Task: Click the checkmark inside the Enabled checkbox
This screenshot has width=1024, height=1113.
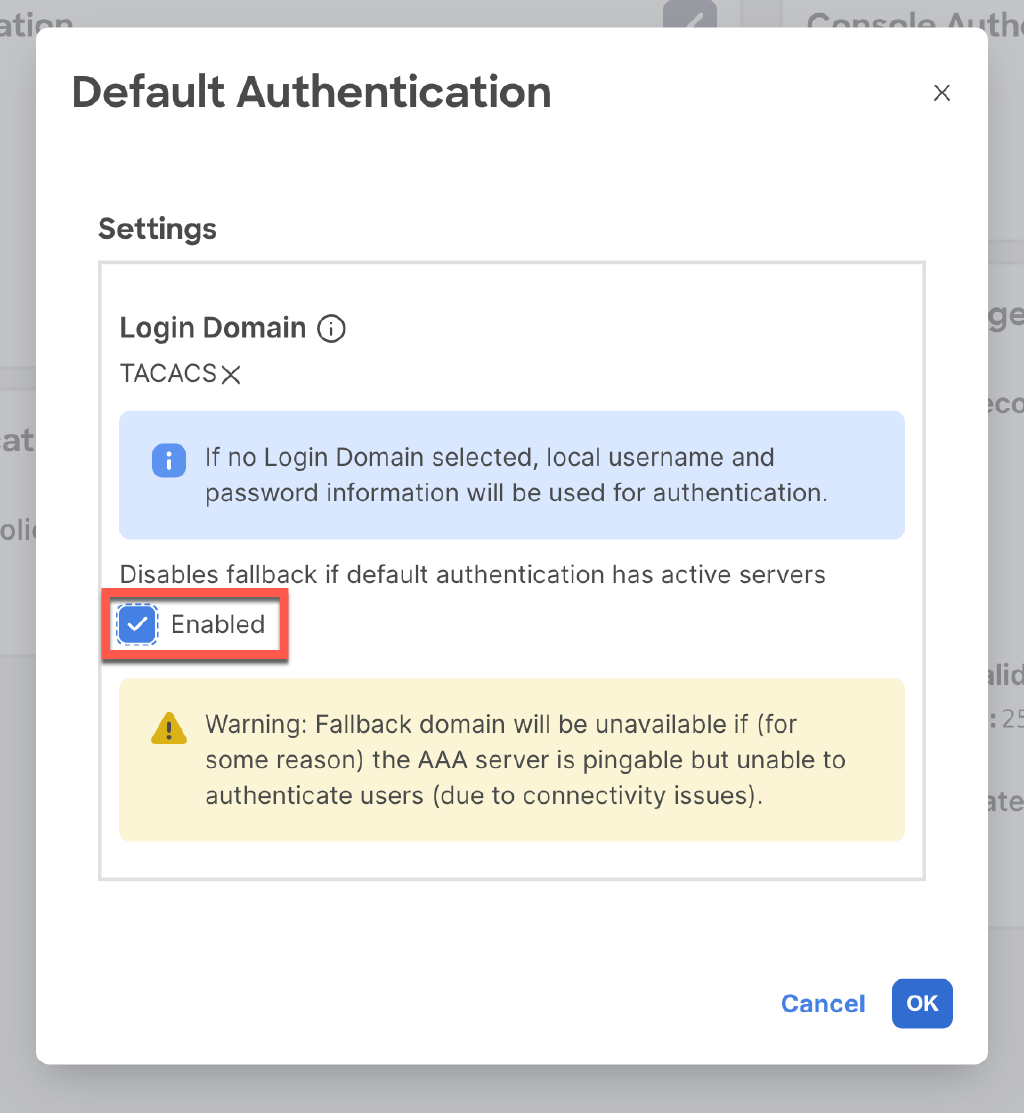Action: tap(137, 624)
